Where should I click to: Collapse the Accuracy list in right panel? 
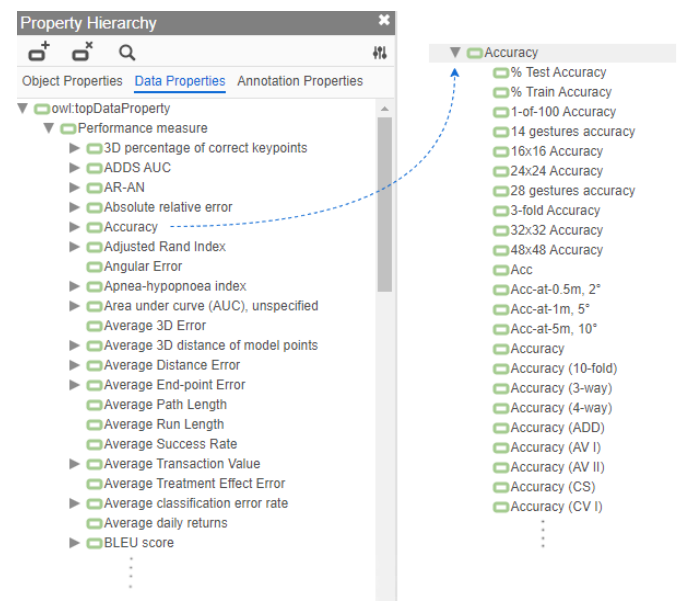coord(455,53)
